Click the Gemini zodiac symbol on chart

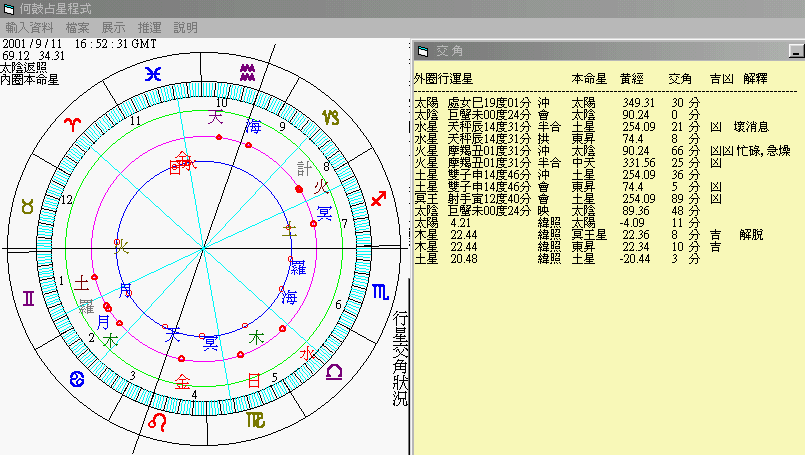pos(29,298)
